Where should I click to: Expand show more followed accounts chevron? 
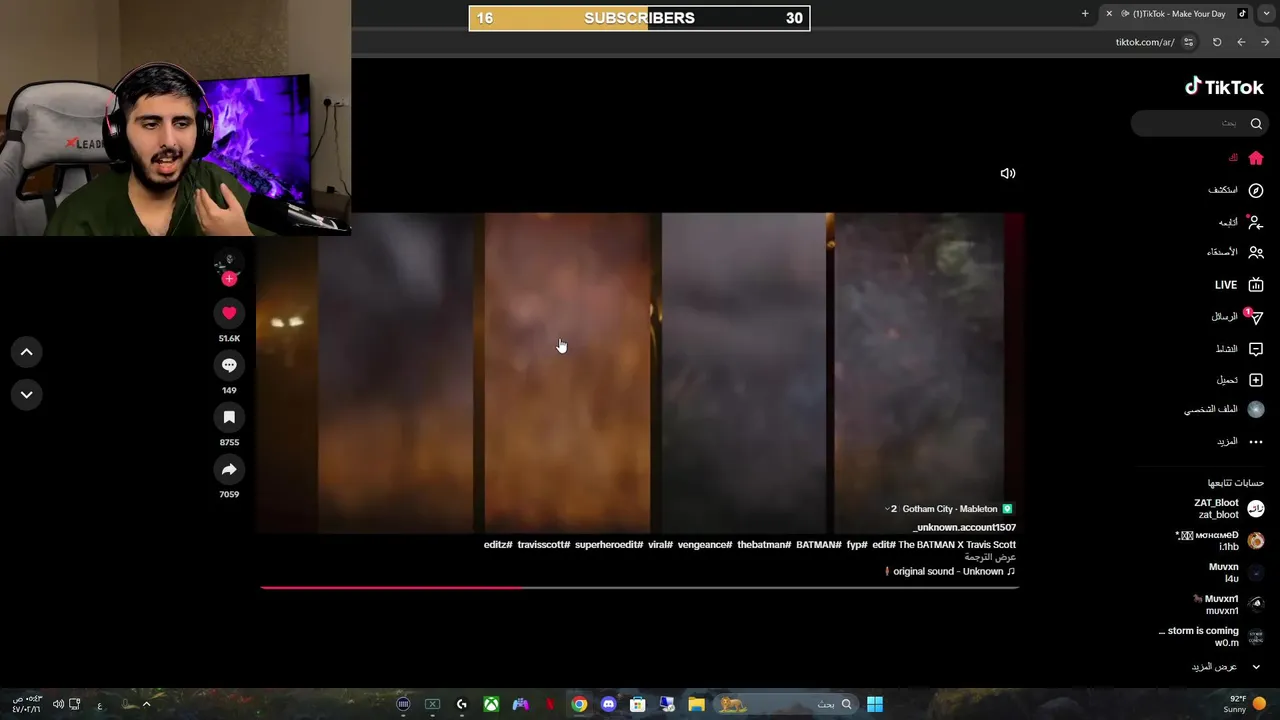(x=1256, y=667)
